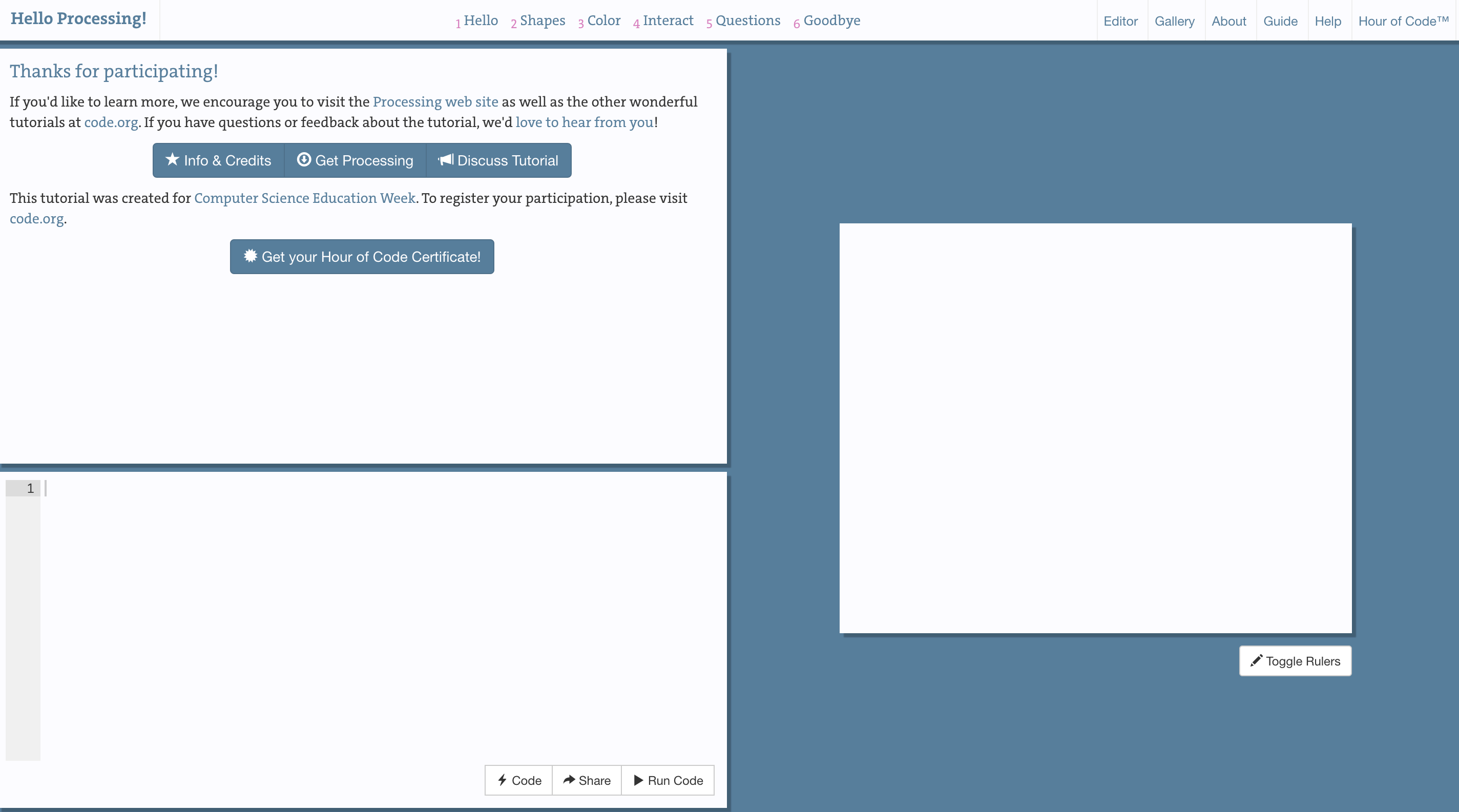
Task: Open the Editor from top navigation
Action: coord(1120,22)
